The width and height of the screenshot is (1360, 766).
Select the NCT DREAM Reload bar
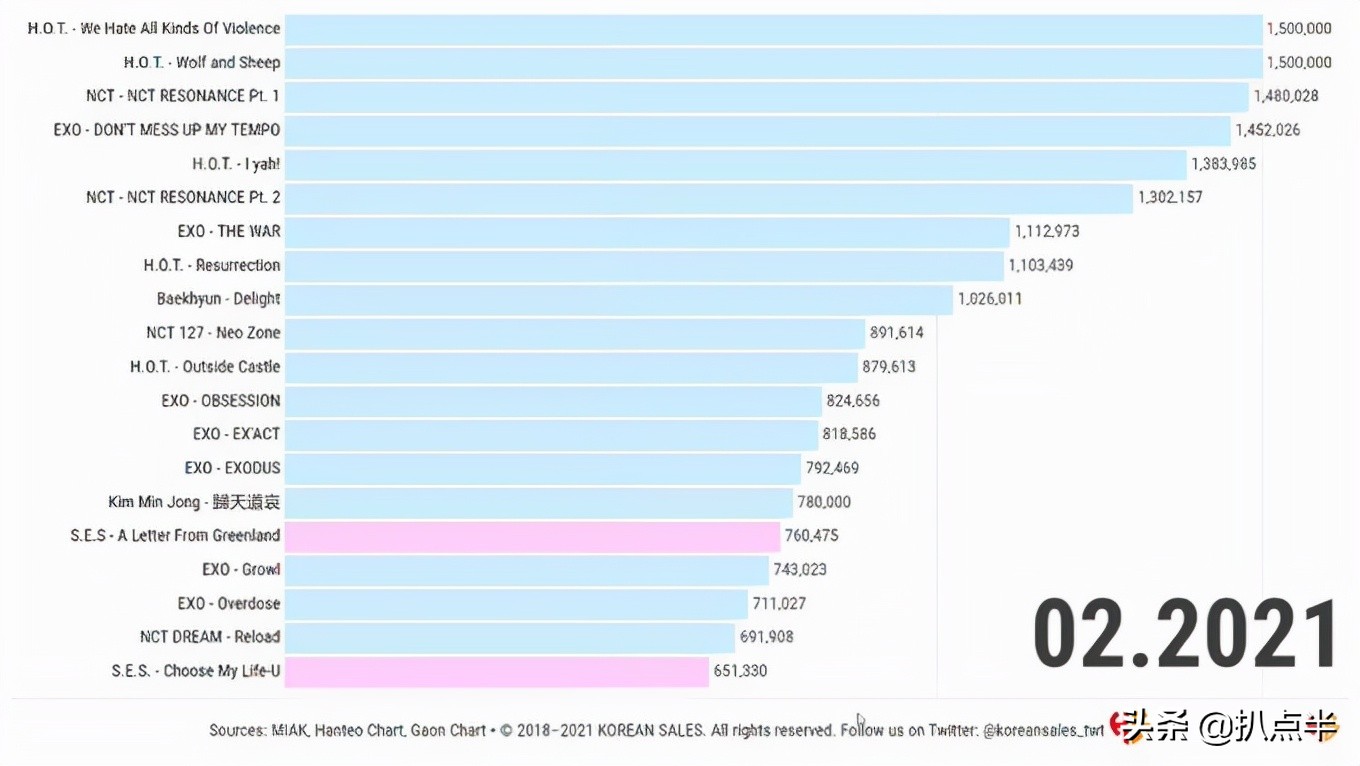click(x=510, y=637)
